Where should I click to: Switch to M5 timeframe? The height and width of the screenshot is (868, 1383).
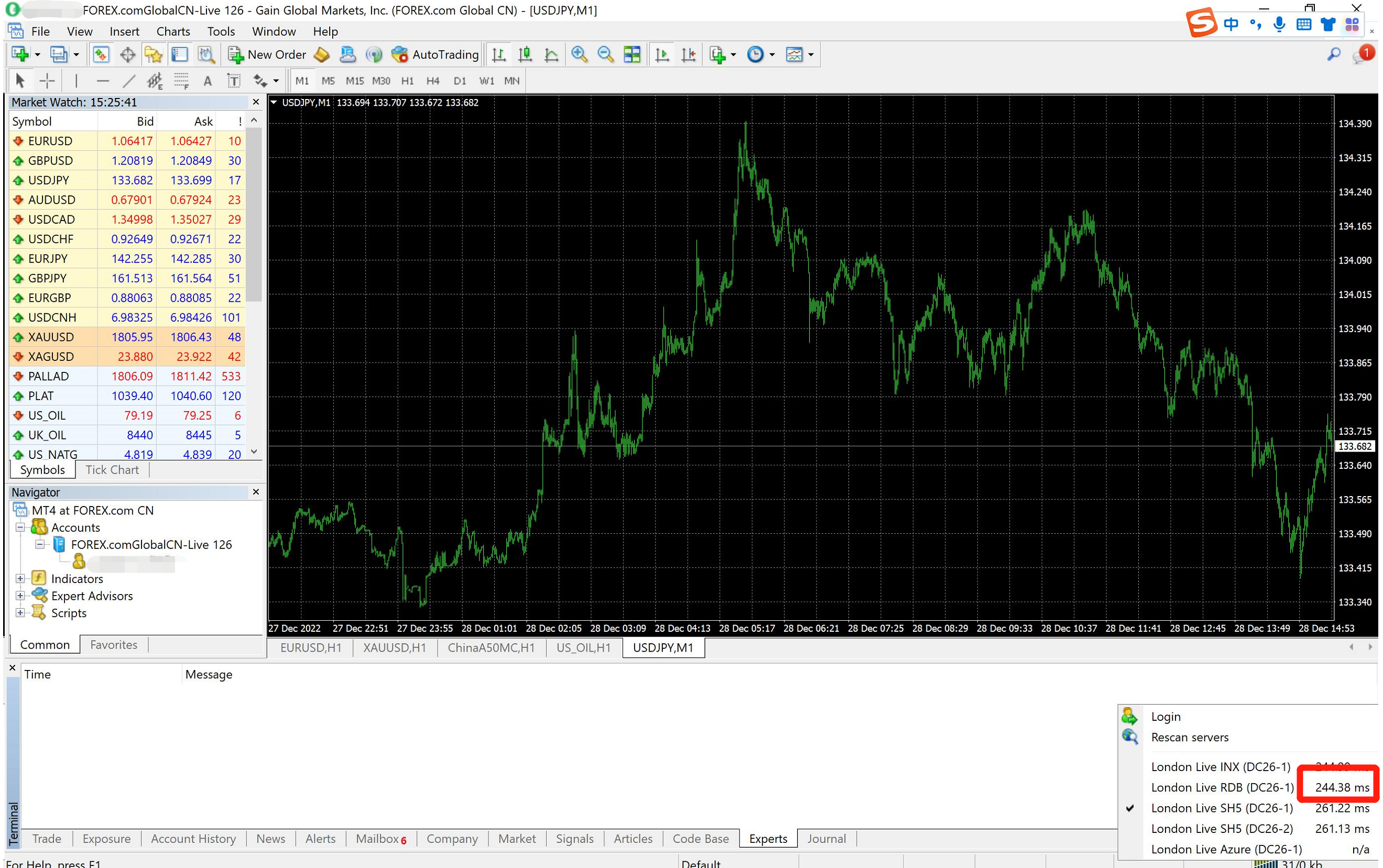(328, 81)
